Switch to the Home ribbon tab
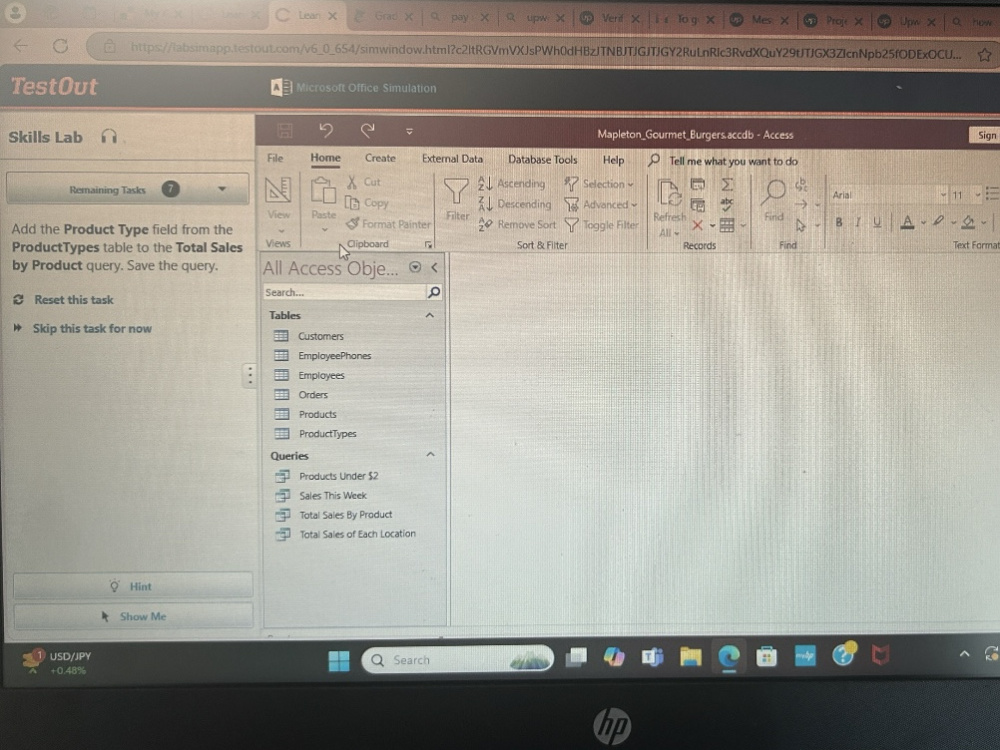 tap(325, 158)
